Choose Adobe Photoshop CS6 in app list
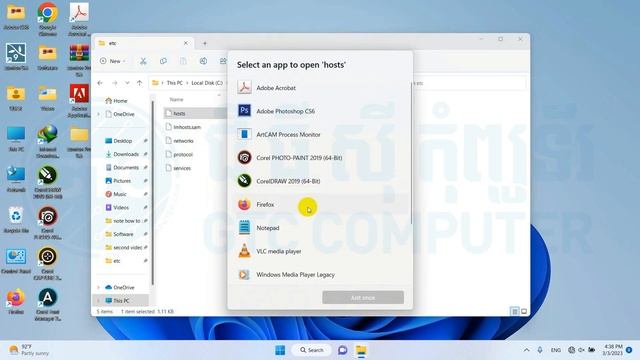 (x=320, y=111)
